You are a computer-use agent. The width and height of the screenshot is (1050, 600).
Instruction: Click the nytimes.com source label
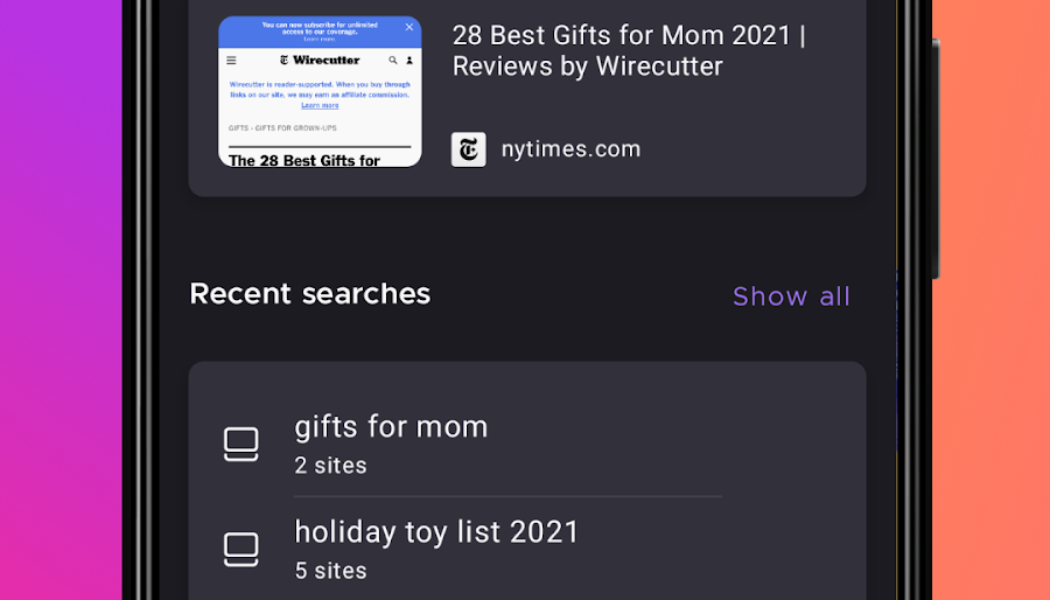click(x=570, y=149)
